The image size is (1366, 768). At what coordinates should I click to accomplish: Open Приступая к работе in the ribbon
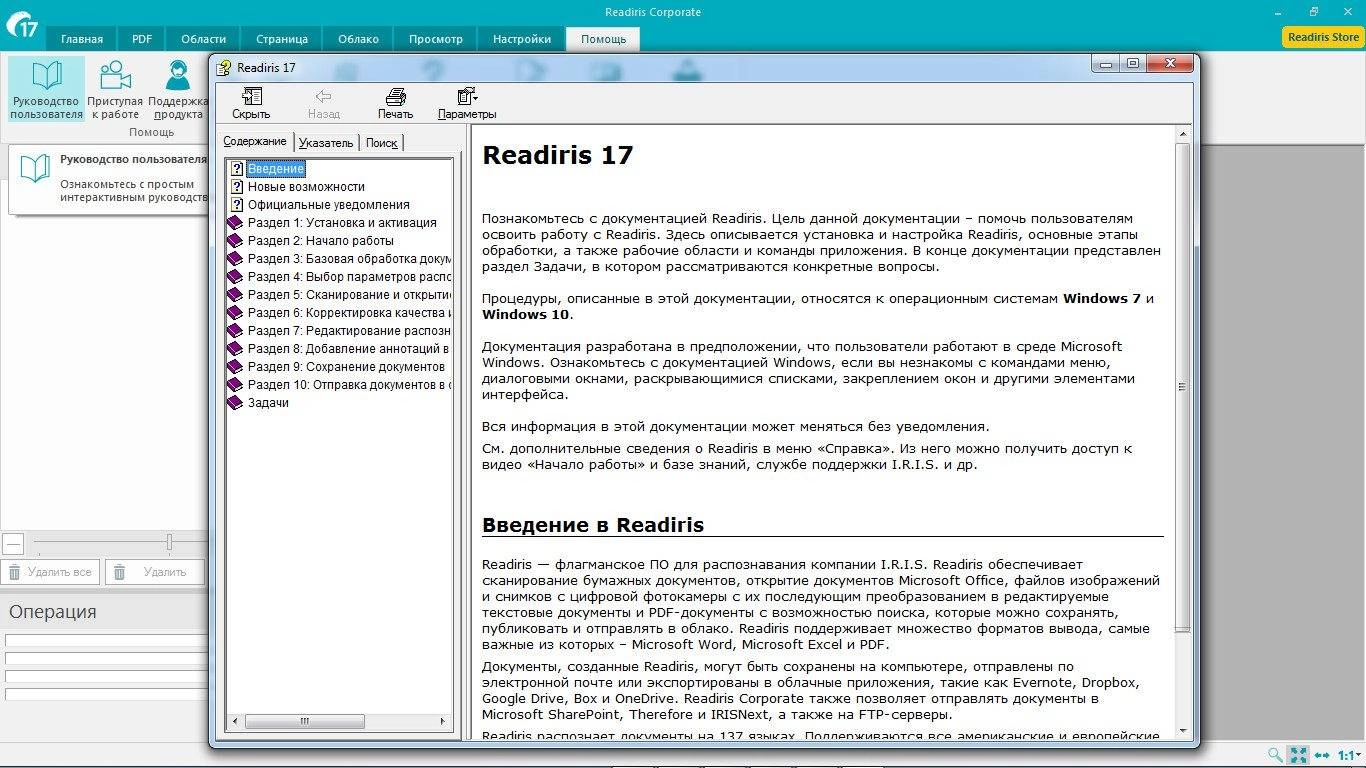point(115,90)
